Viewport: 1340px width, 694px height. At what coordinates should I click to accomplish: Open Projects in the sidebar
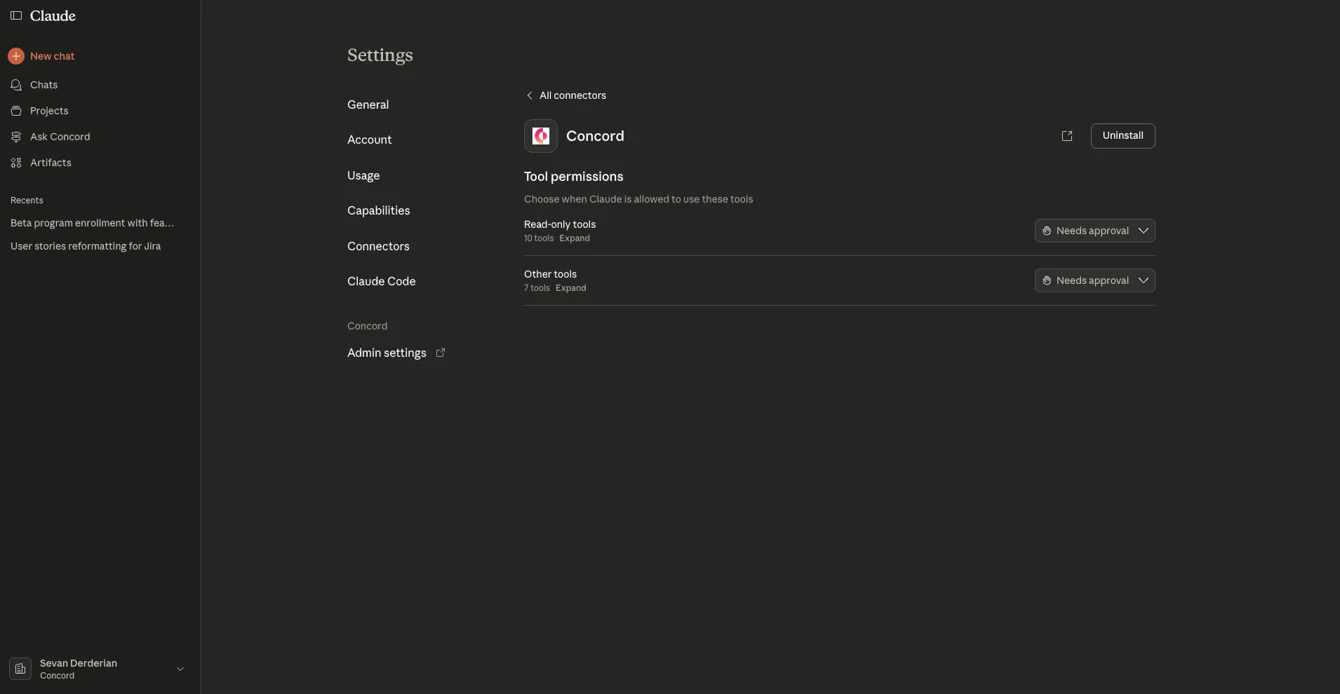click(49, 111)
